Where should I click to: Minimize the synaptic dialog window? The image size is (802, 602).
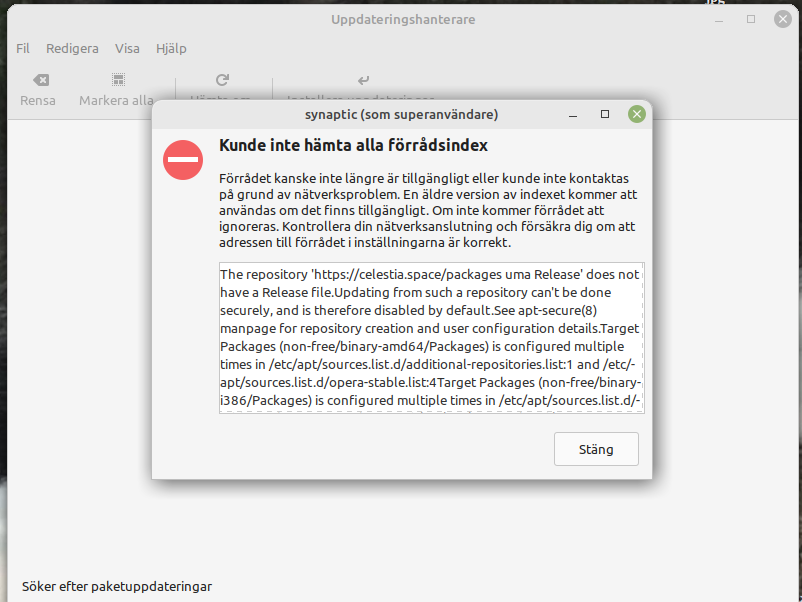[x=573, y=114]
